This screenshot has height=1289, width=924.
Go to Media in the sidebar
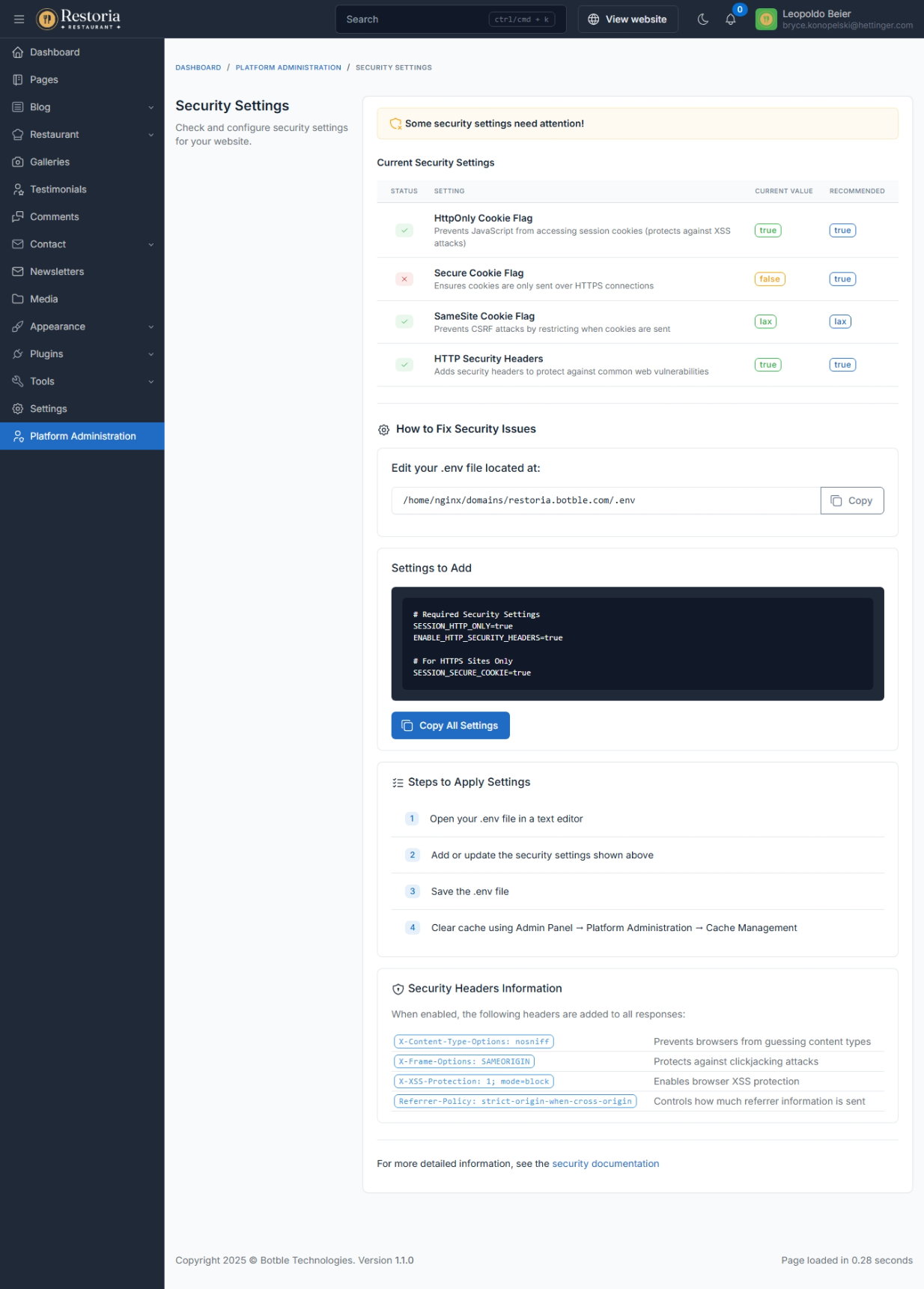coord(43,299)
